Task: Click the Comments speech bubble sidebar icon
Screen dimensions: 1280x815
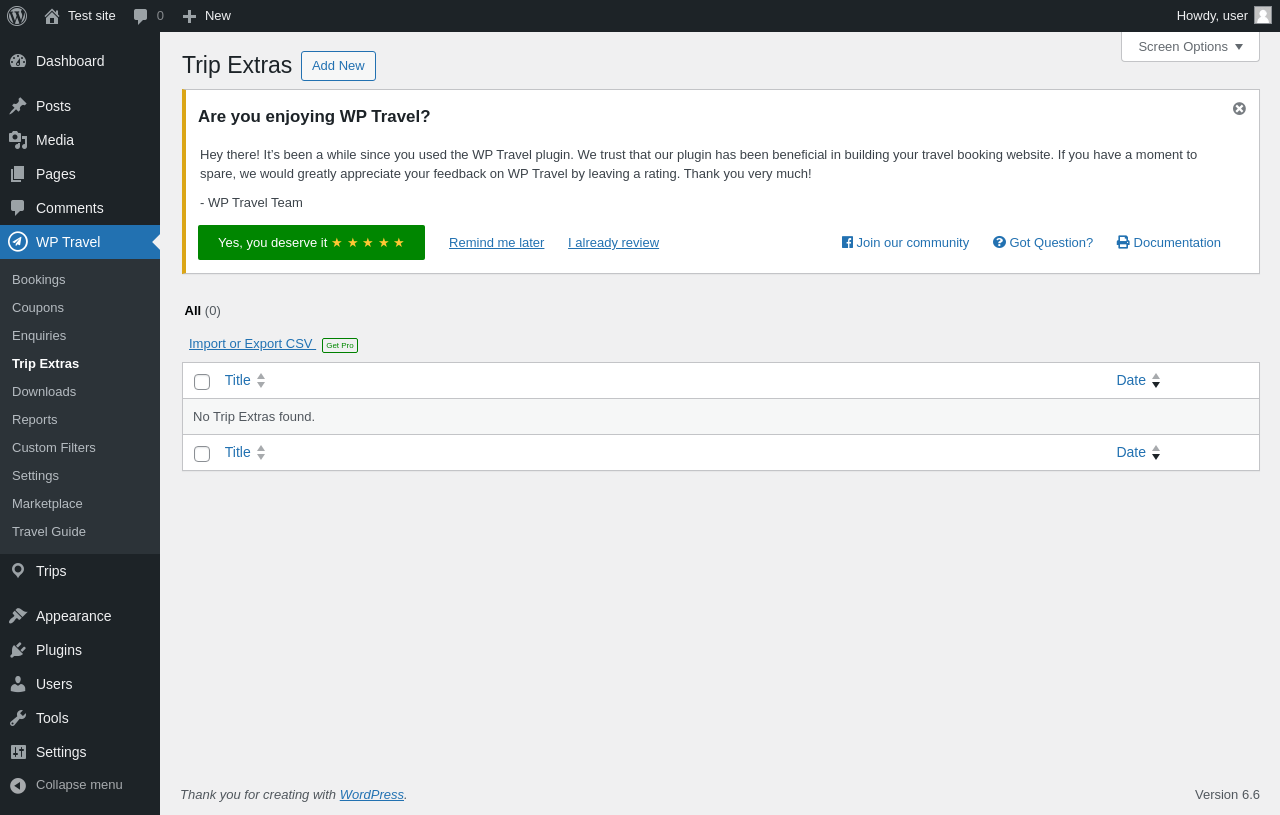Action: pos(18,208)
